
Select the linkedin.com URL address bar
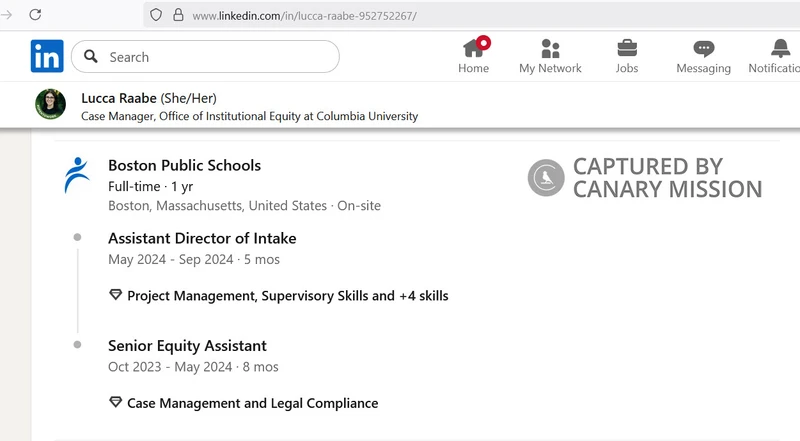[x=400, y=16]
